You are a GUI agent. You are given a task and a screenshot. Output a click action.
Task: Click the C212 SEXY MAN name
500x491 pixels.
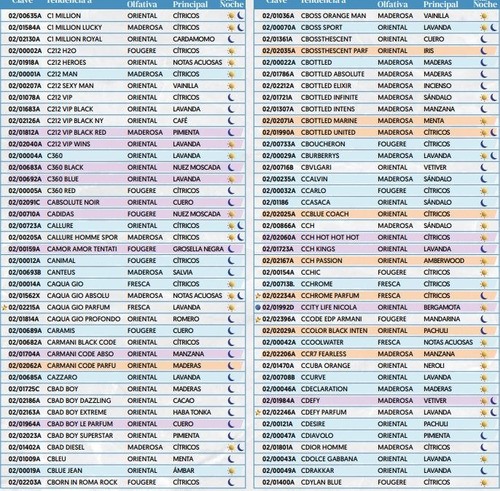70,86
